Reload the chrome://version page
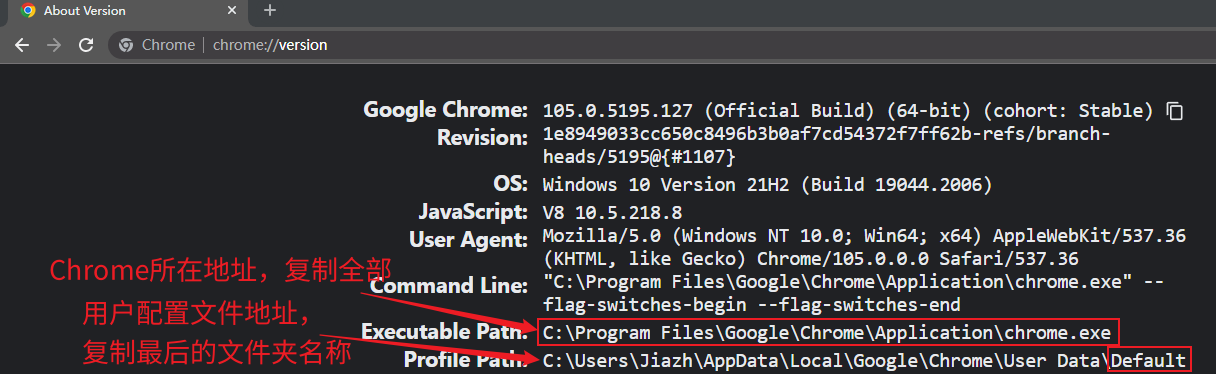 pos(86,45)
